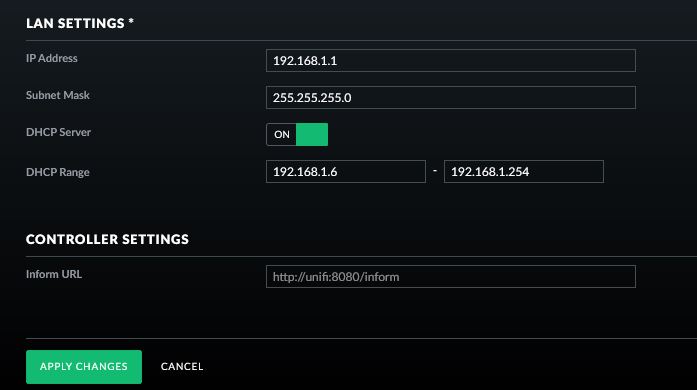Viewport: 697px width, 390px height.
Task: Cancel the settings changes
Action: tap(182, 366)
